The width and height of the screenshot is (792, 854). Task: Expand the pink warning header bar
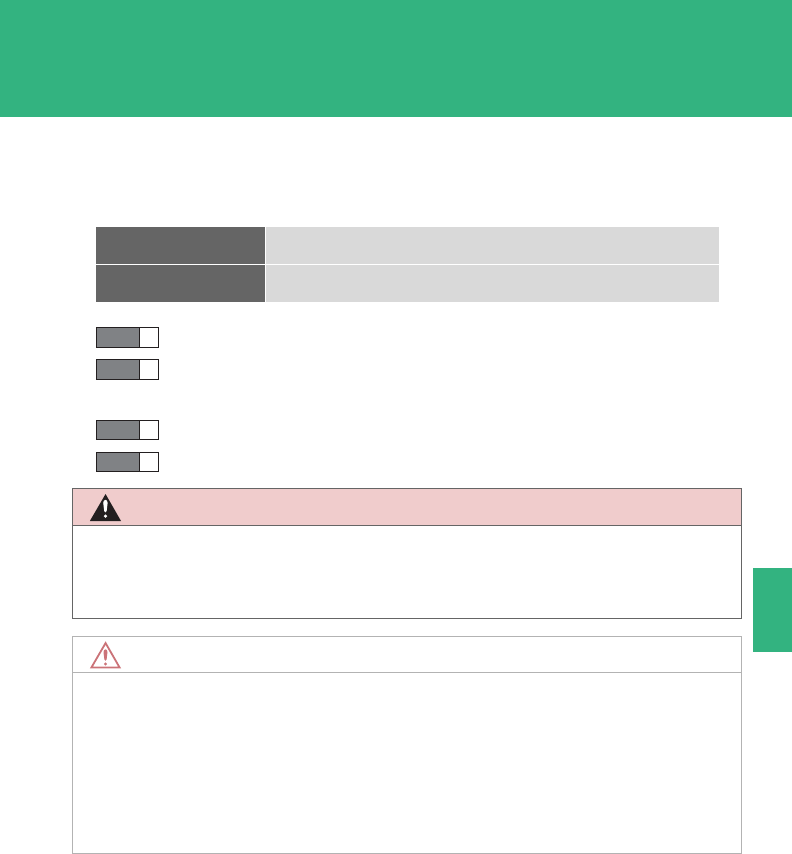(420, 507)
